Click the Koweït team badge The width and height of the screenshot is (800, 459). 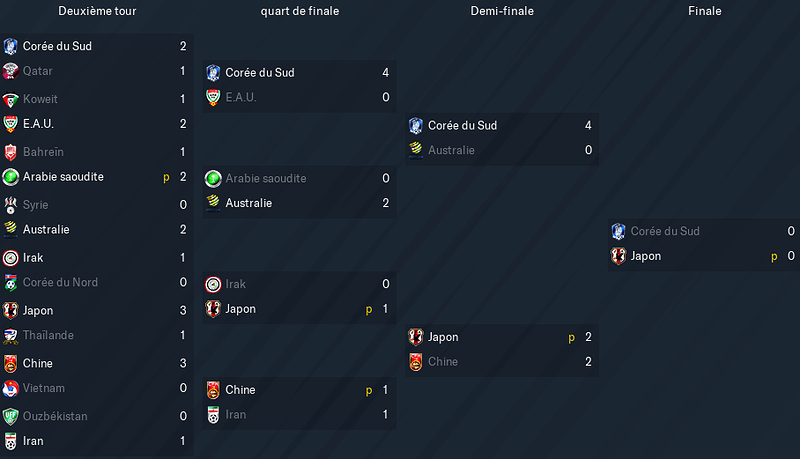click(10, 99)
